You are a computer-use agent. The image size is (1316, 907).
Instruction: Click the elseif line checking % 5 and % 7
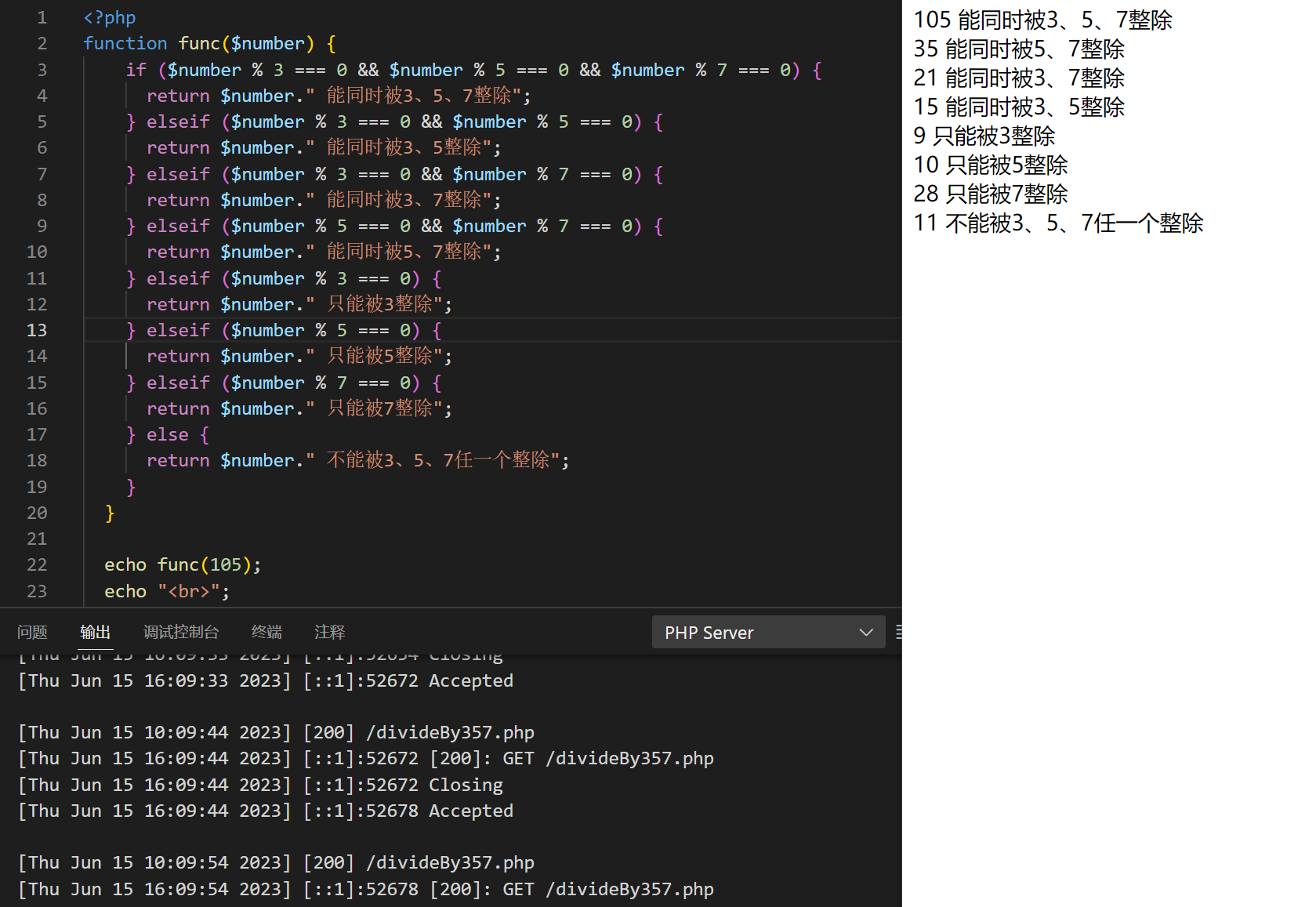(x=395, y=226)
